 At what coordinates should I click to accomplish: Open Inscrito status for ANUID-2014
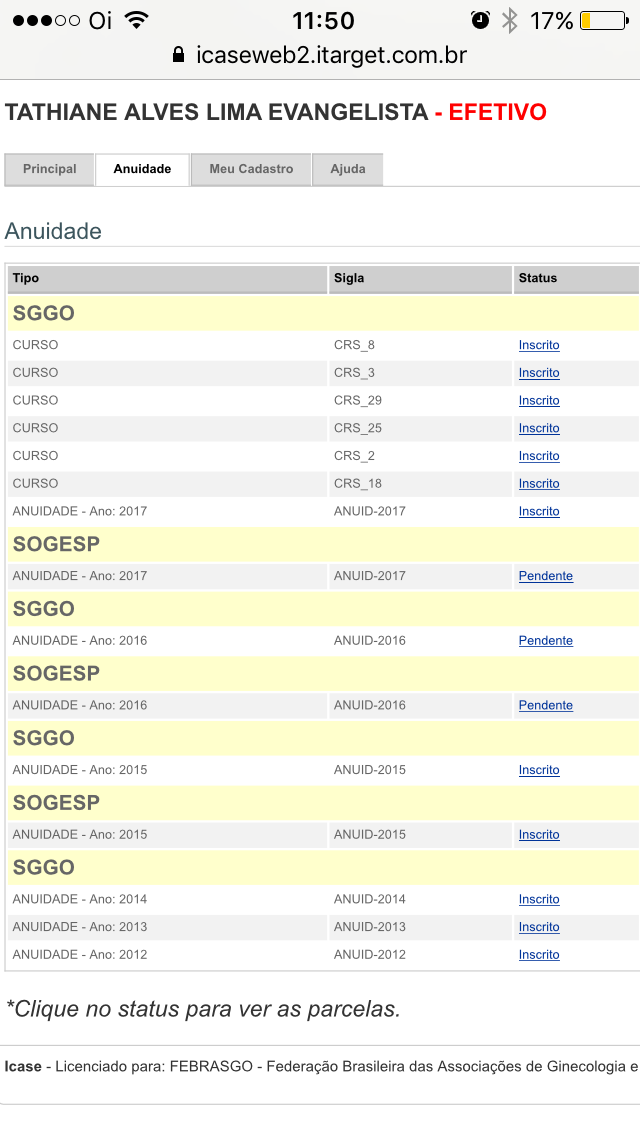point(539,899)
